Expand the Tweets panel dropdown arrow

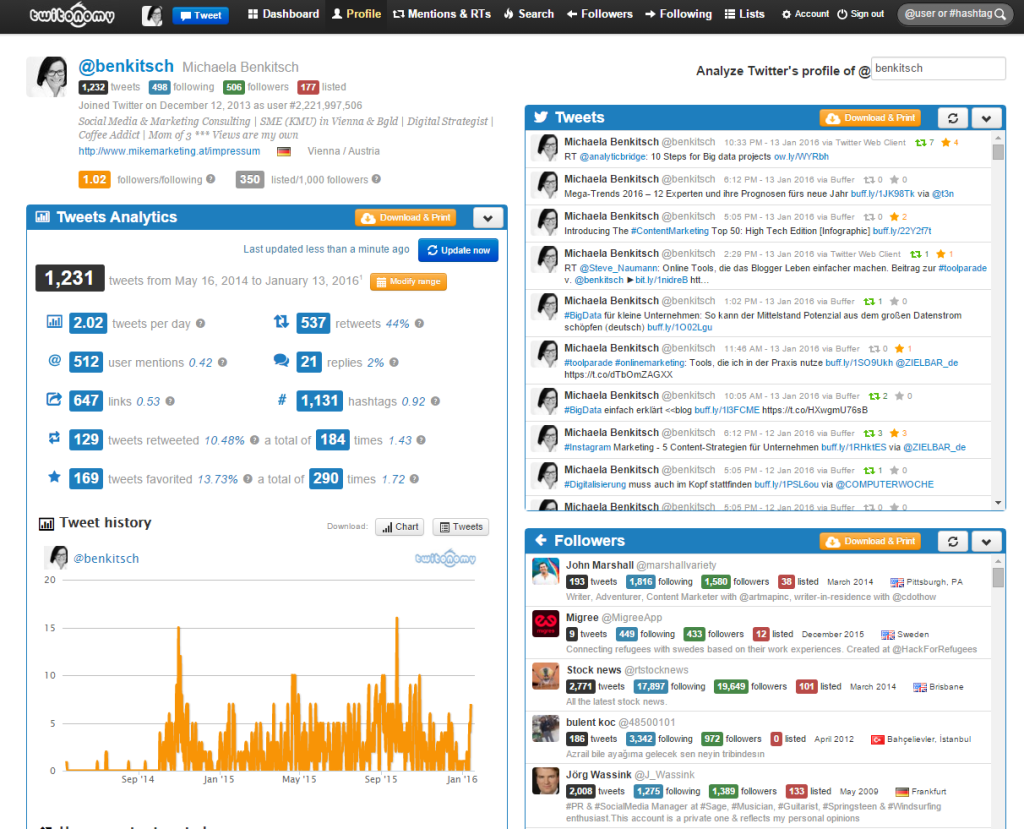point(986,118)
